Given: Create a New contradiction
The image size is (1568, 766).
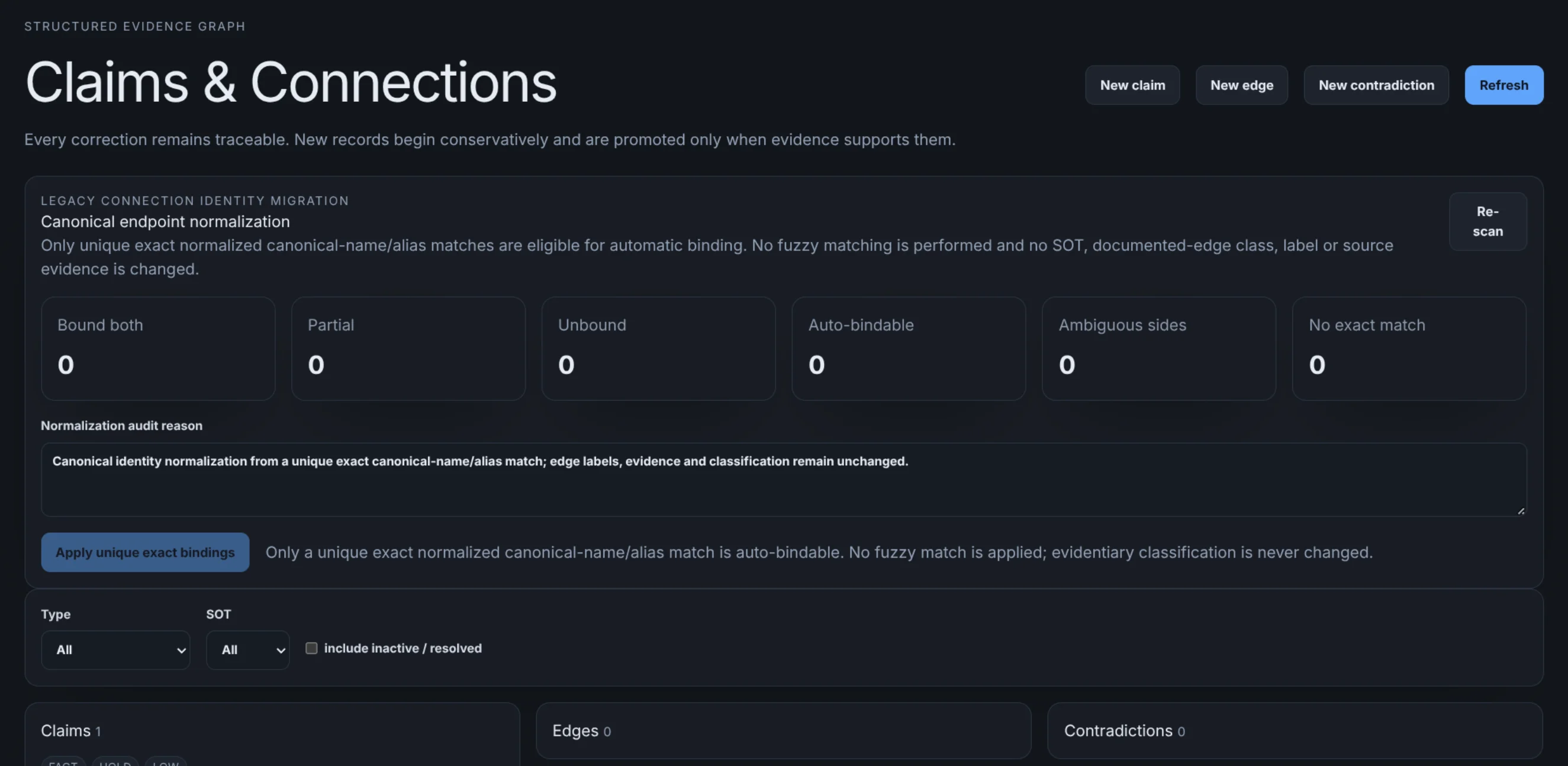Looking at the screenshot, I should (1376, 85).
